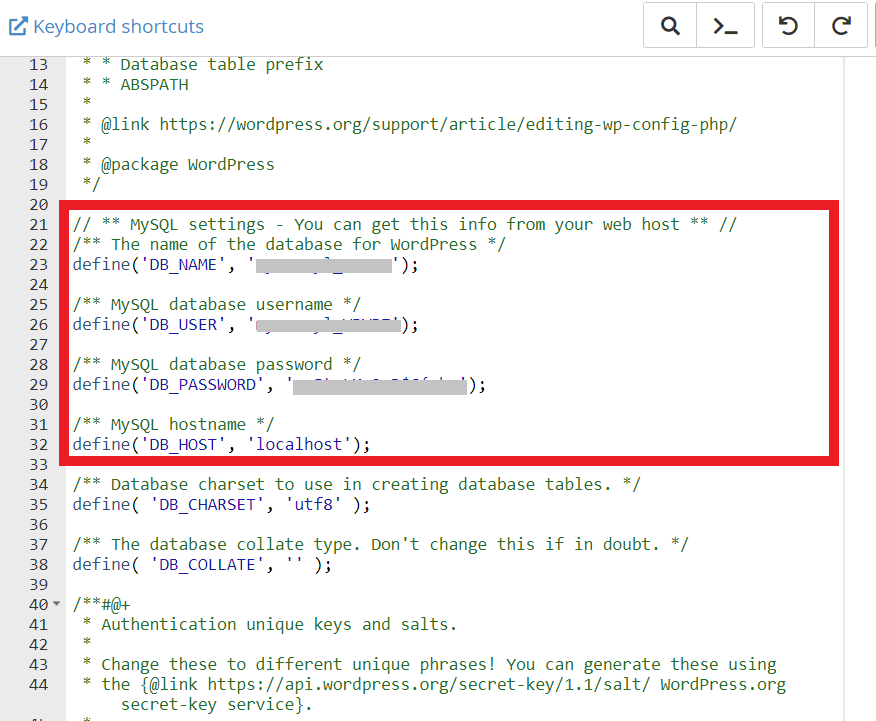
Task: Click the 'DB_PASSWORD' constant text
Action: coord(202,384)
